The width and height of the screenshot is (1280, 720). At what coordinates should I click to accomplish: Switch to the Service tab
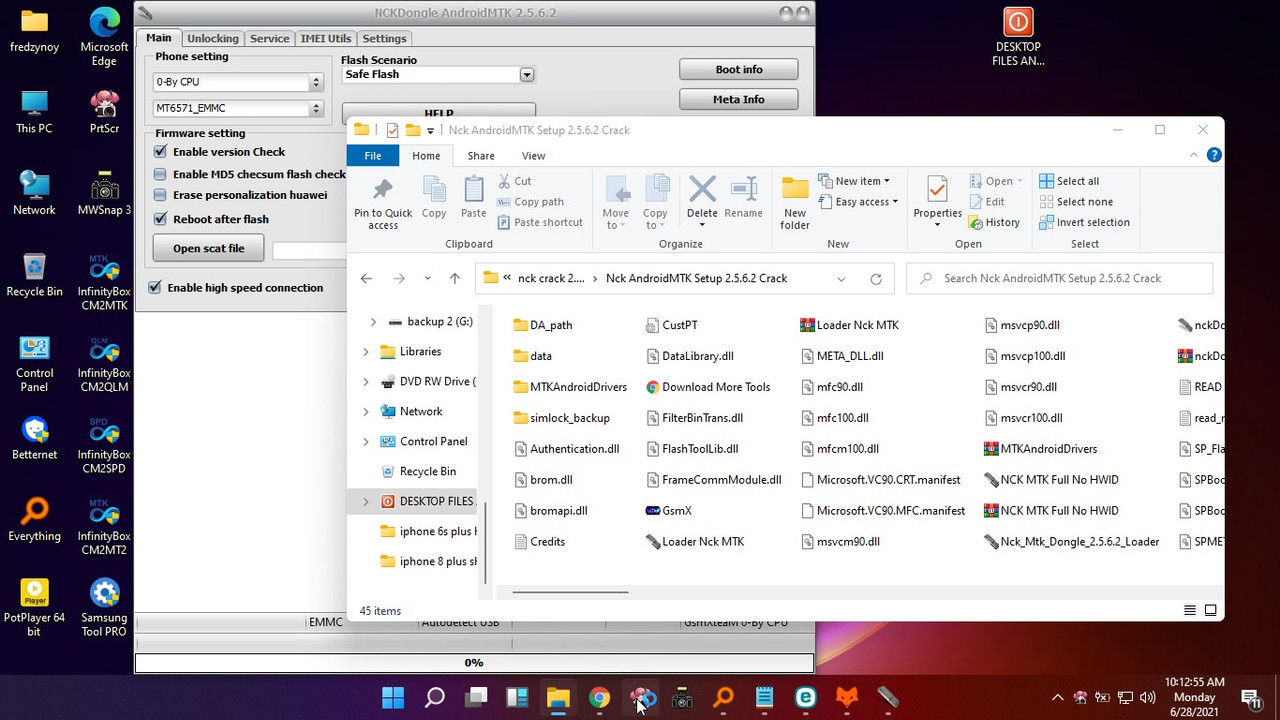click(x=269, y=38)
